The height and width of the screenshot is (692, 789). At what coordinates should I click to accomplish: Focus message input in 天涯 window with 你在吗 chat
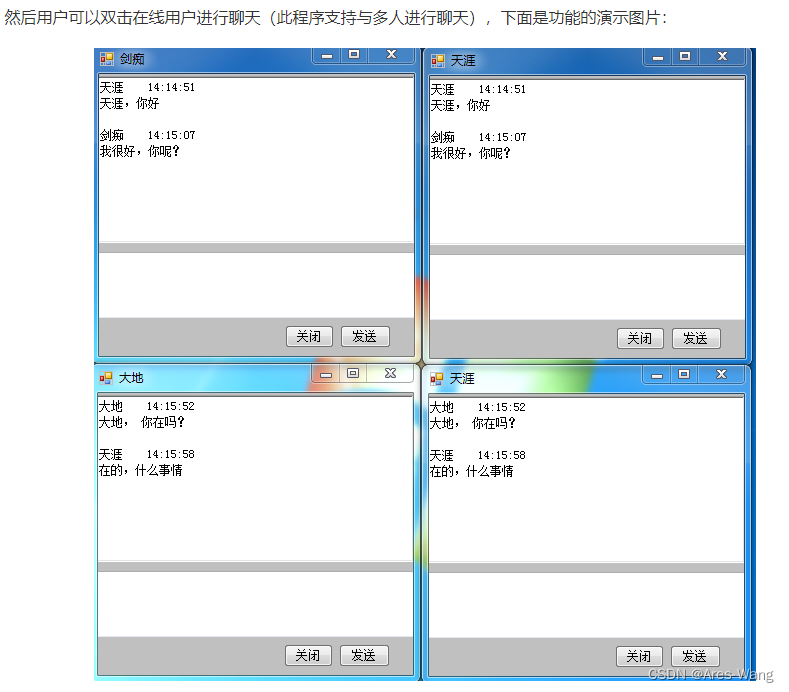(x=586, y=605)
